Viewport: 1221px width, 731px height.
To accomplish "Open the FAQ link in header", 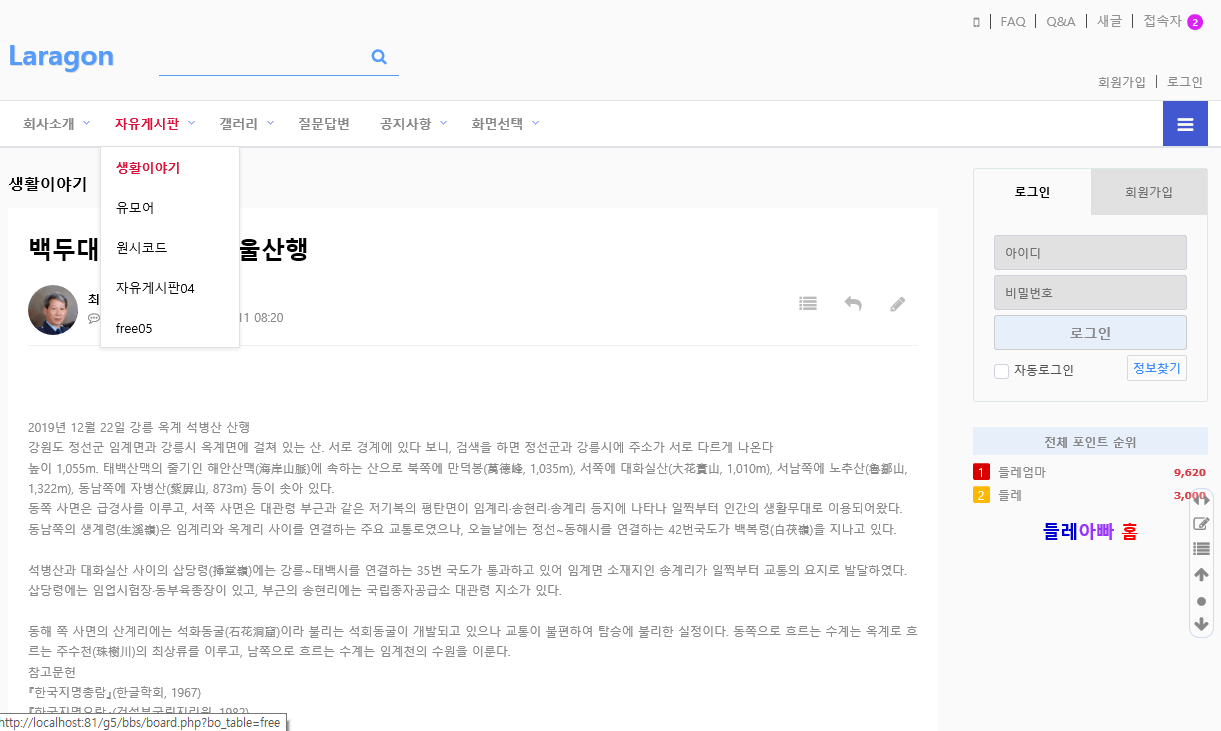I will 1013,21.
